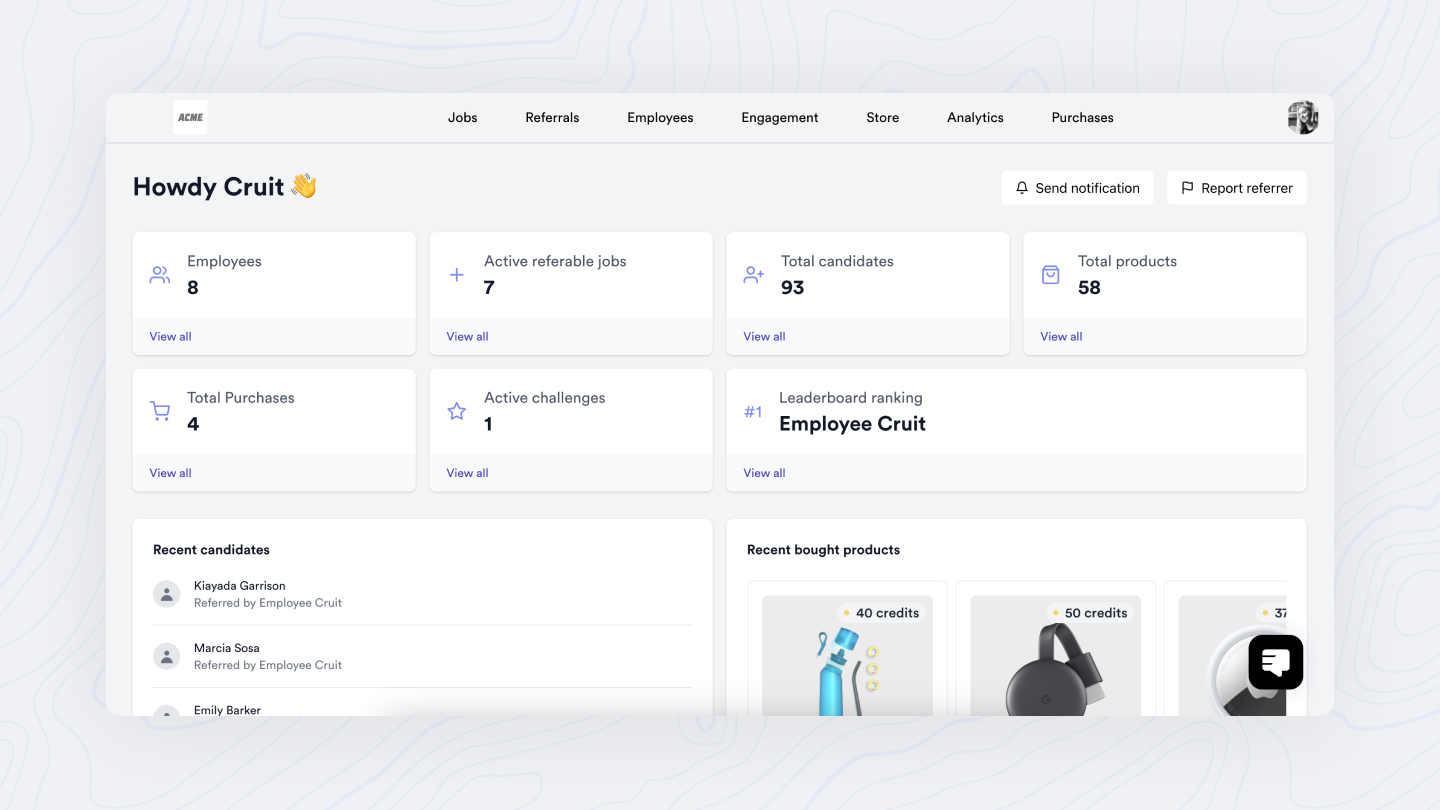Open the 40 credits water bottle product
The width and height of the screenshot is (1440, 810).
click(x=847, y=660)
